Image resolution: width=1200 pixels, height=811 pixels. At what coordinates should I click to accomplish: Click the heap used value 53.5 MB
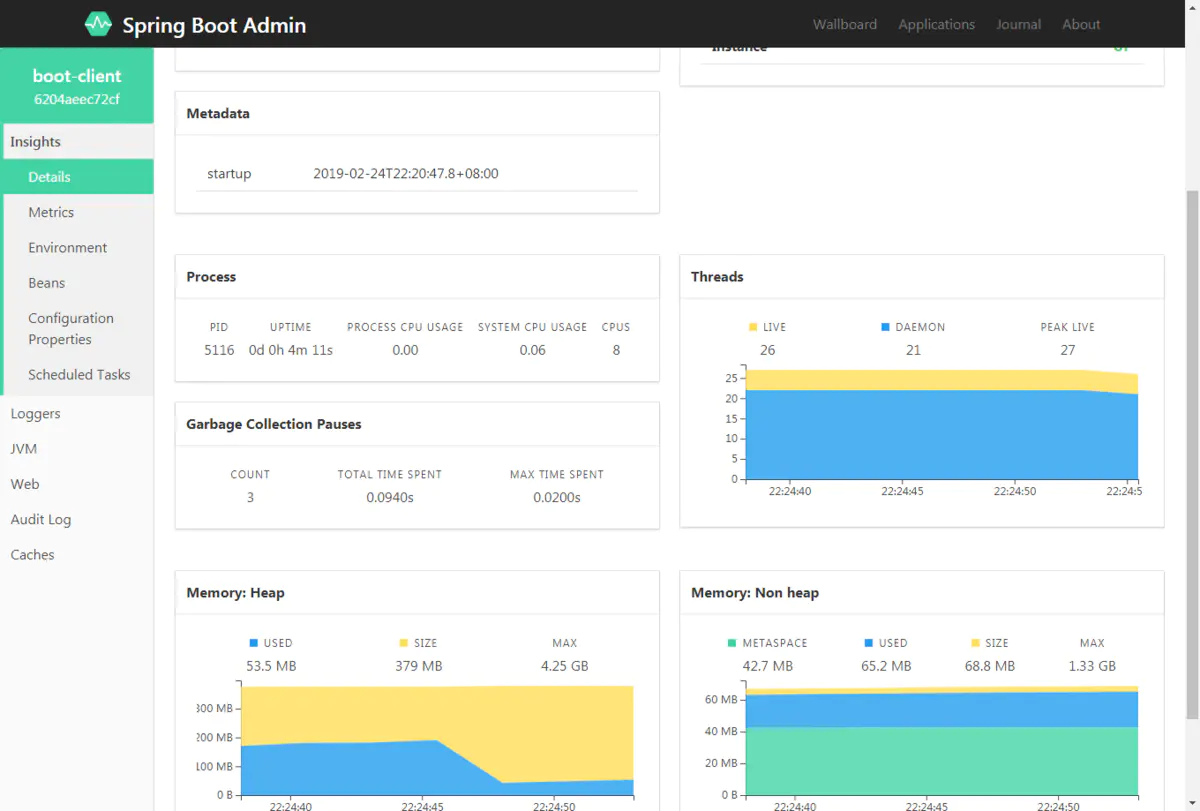tap(271, 666)
